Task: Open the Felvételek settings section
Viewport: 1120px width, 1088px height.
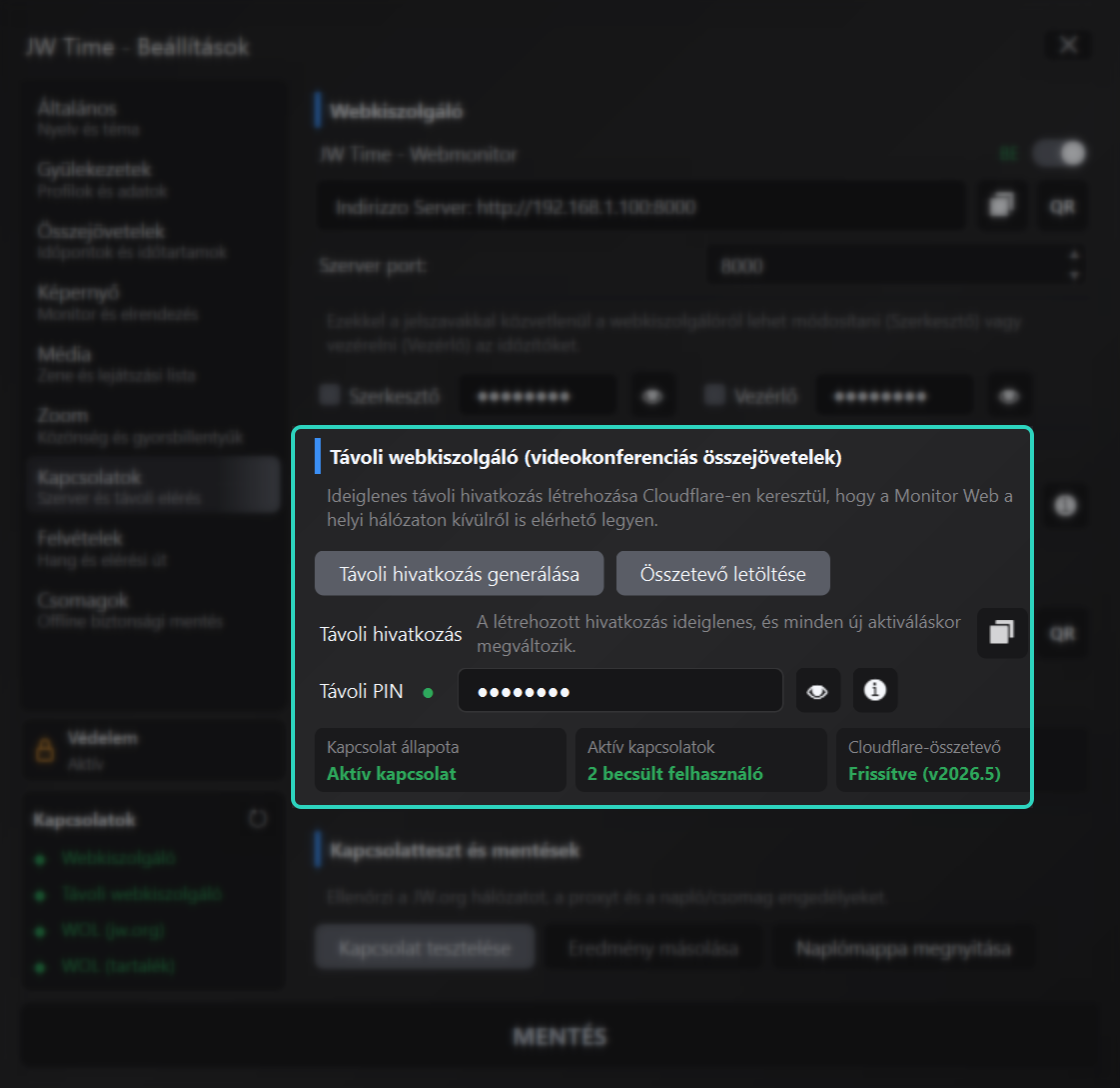Action: tap(153, 548)
